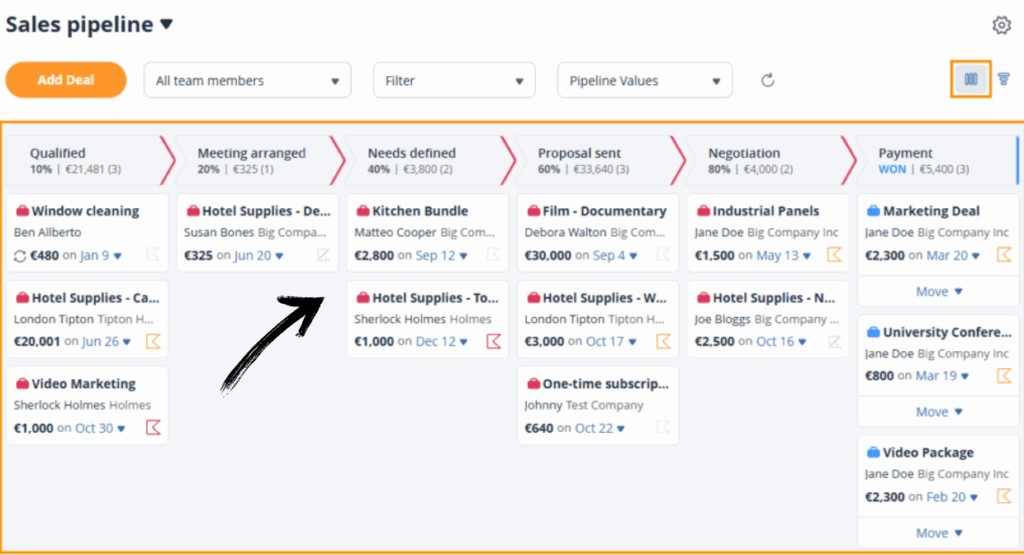Click the blue briefcase icon on Marketing Deal
The width and height of the screenshot is (1024, 555).
(873, 212)
